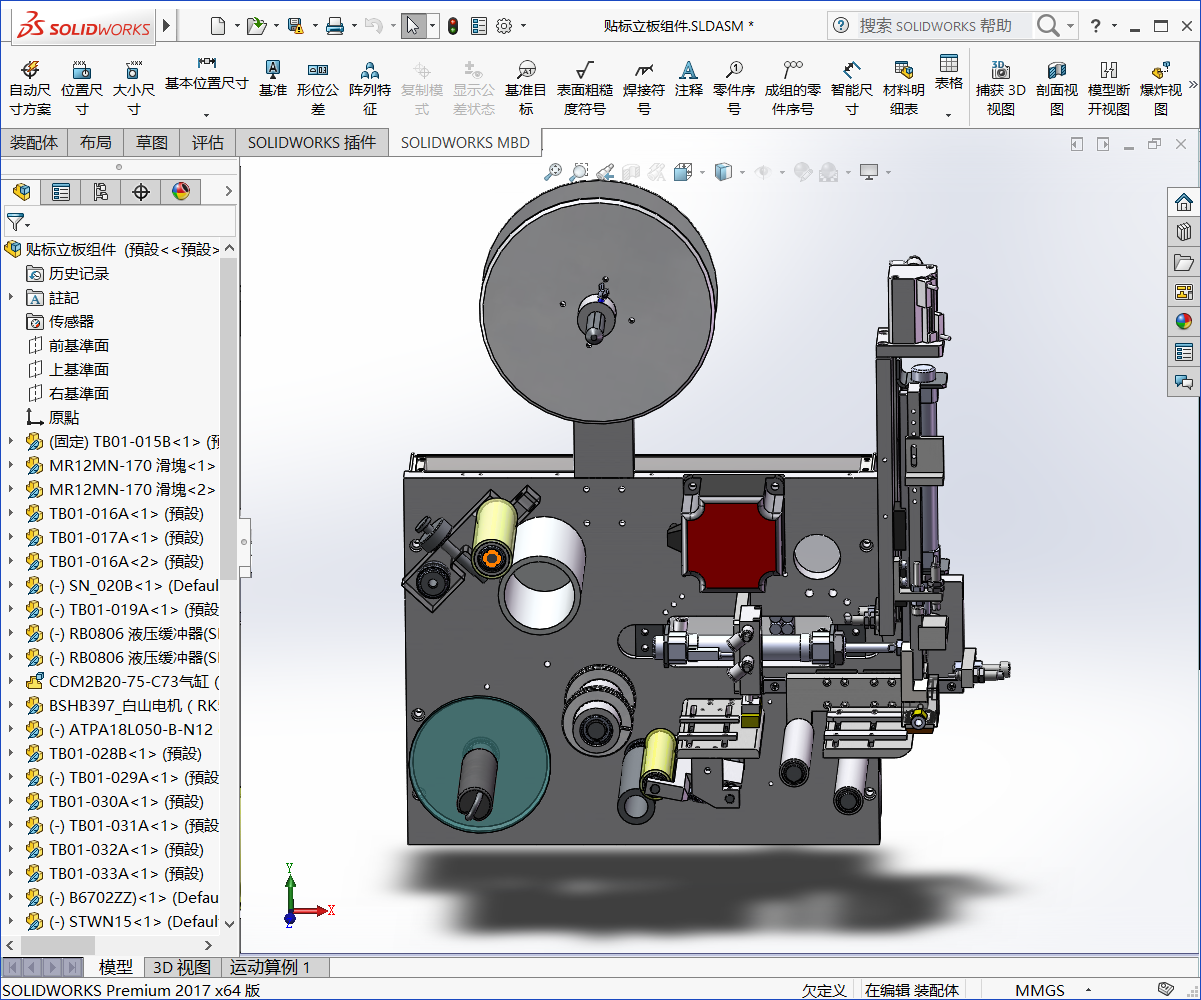Expand the MR12MN-170 滑塊<1> component node
1201x1000 pixels.
(x=11, y=465)
